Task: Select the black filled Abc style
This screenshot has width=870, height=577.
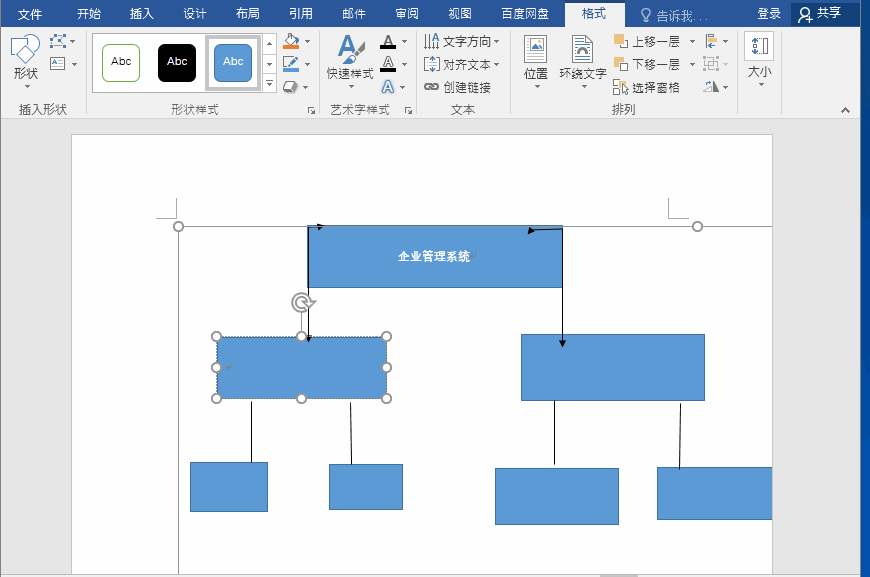Action: (x=177, y=63)
